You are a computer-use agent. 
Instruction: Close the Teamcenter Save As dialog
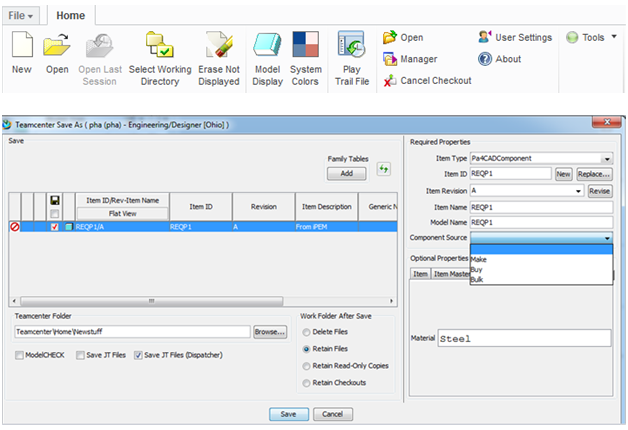click(606, 122)
